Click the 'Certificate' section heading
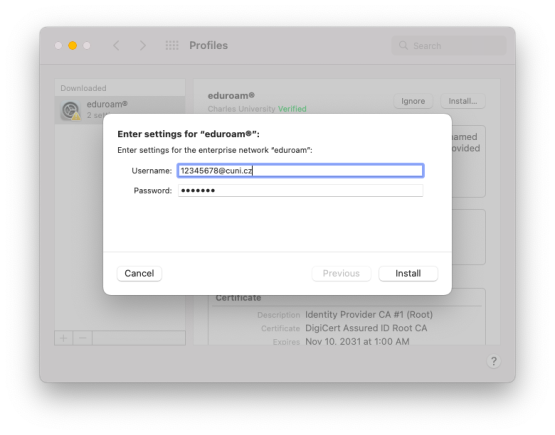The image size is (555, 435). tap(238, 298)
